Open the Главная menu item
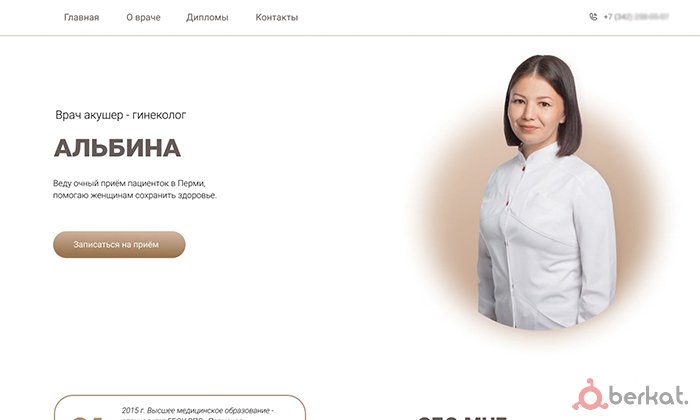The width and height of the screenshot is (700, 420). click(x=81, y=17)
